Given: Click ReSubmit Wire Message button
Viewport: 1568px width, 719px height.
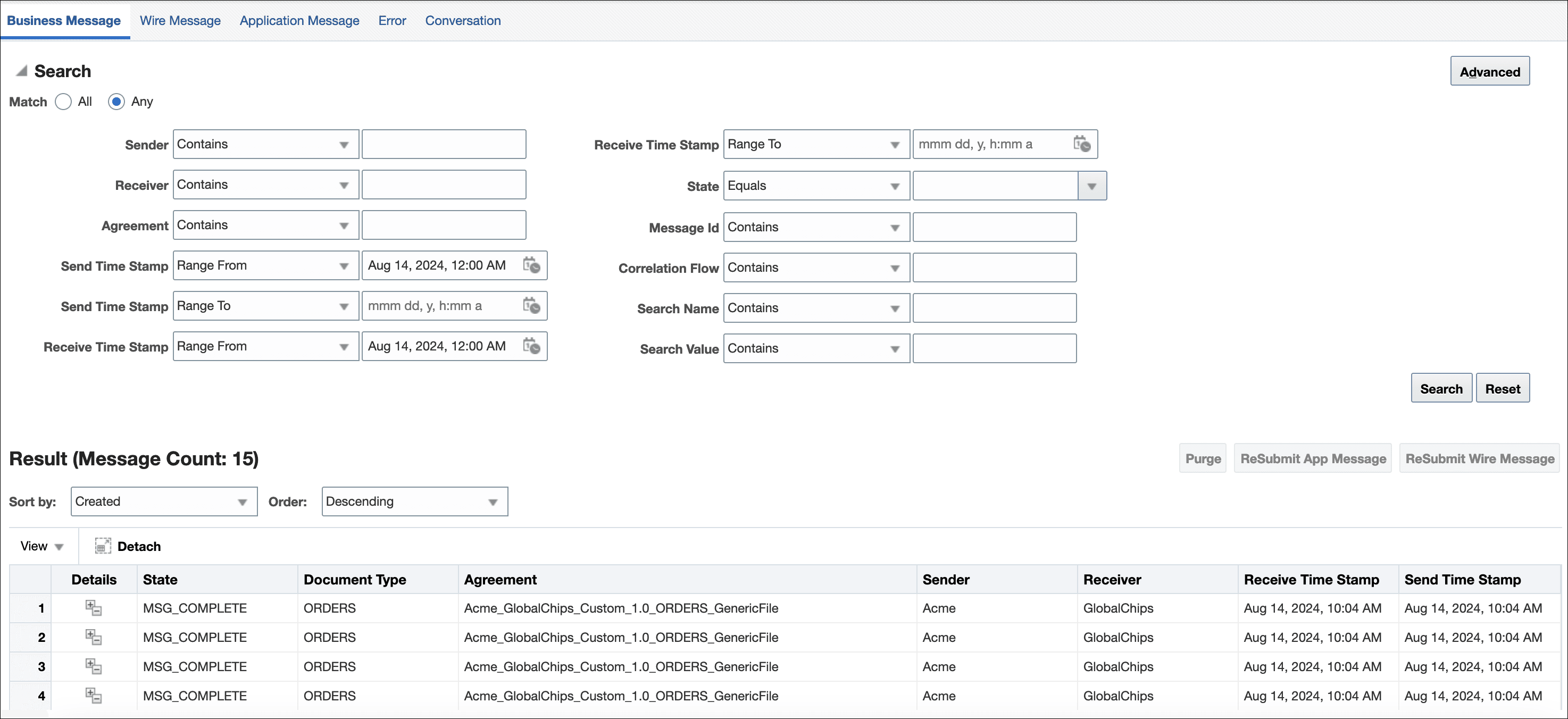Looking at the screenshot, I should pyautogui.click(x=1480, y=458).
